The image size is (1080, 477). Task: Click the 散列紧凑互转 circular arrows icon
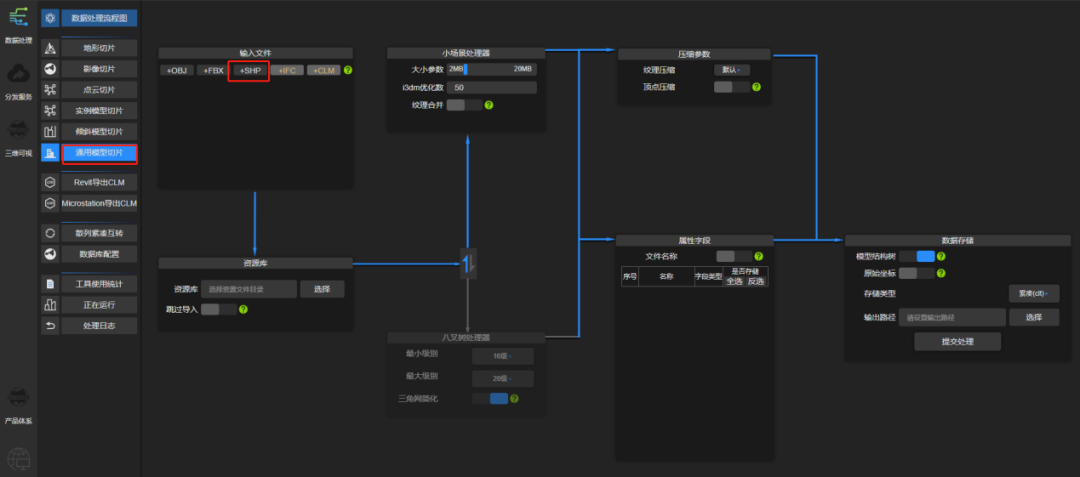point(50,233)
